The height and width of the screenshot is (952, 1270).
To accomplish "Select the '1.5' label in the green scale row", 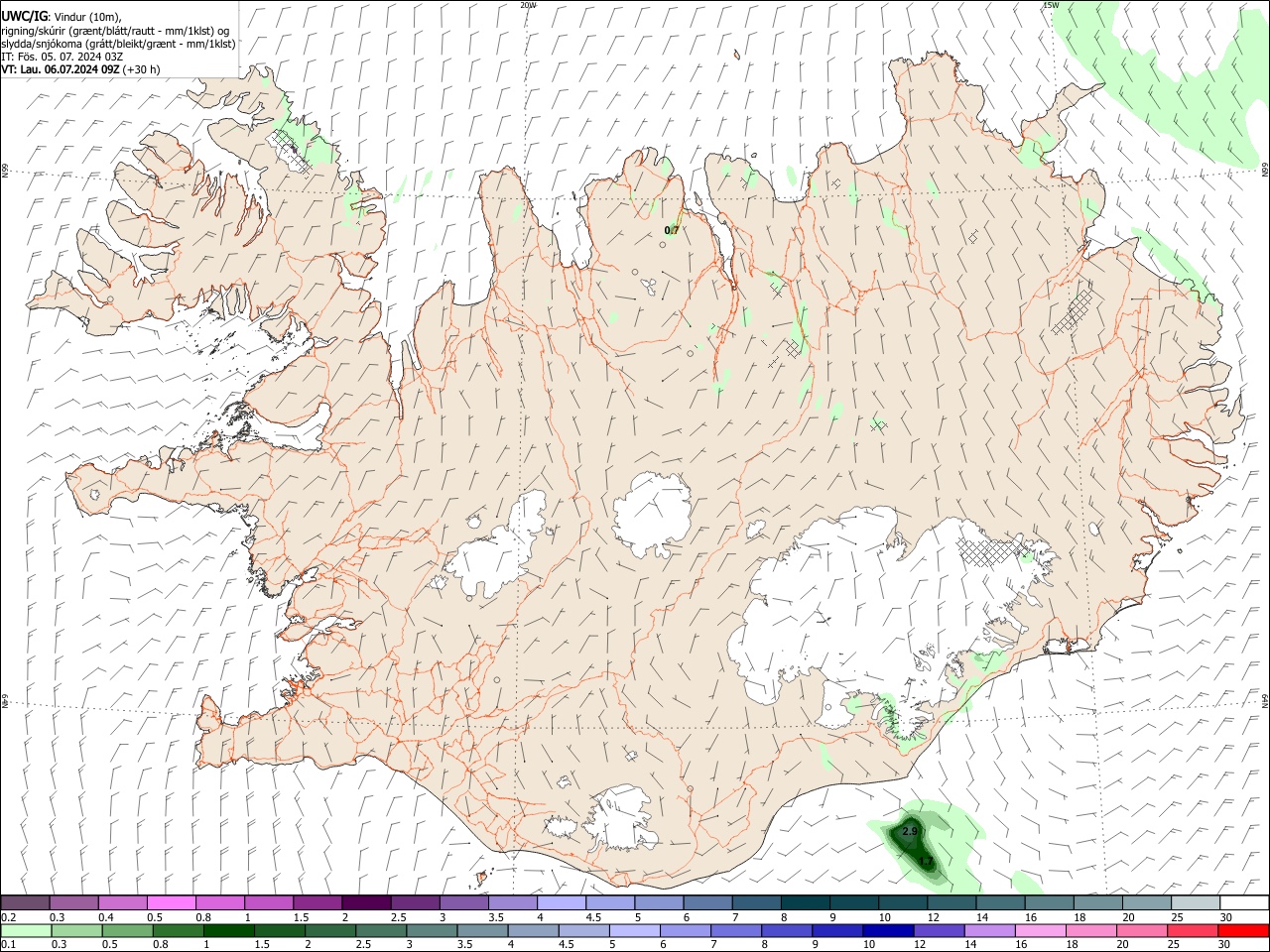I will click(262, 944).
